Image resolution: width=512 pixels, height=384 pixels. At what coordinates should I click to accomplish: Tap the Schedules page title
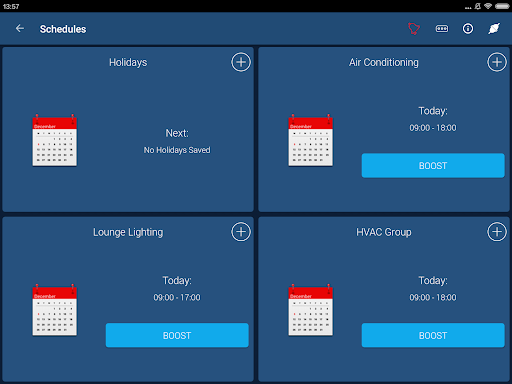click(63, 29)
